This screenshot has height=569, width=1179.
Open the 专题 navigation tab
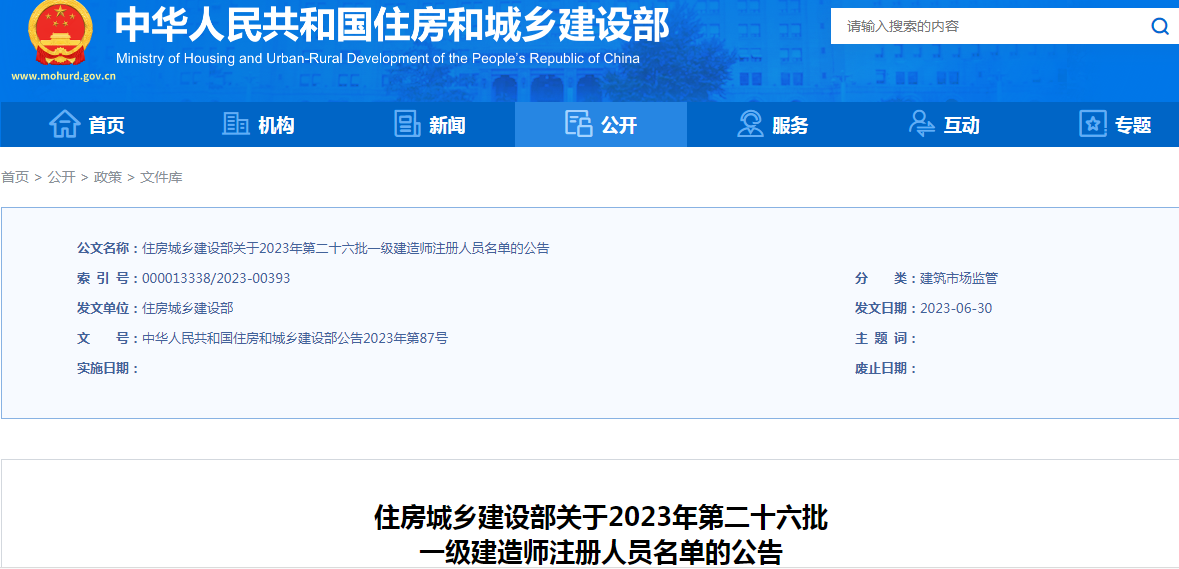click(x=1105, y=125)
